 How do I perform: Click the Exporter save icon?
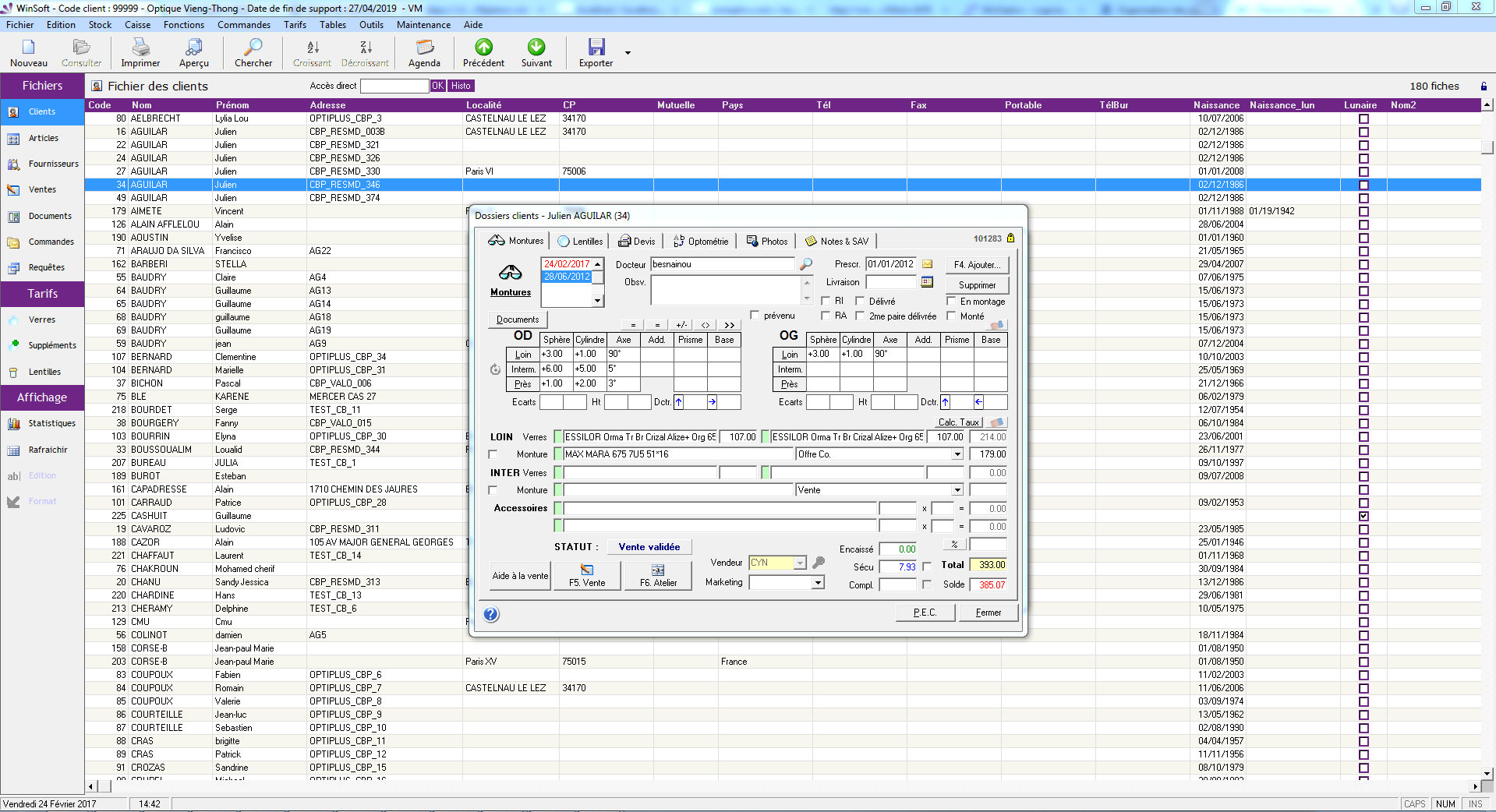[x=596, y=48]
